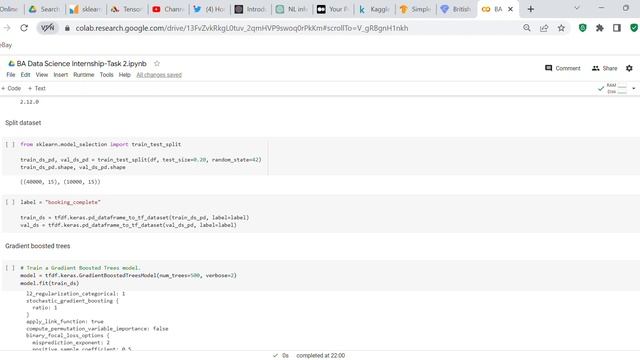Switch to the Simple browser tab
This screenshot has width=640, height=360.
tap(416, 9)
